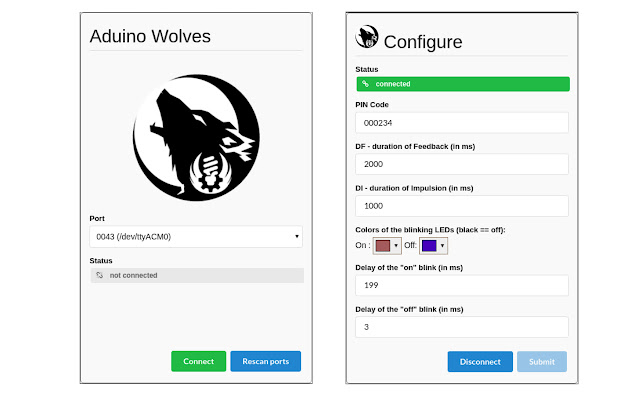
Task: Focus the DI duration of Impulsion field
Action: [x=462, y=206]
